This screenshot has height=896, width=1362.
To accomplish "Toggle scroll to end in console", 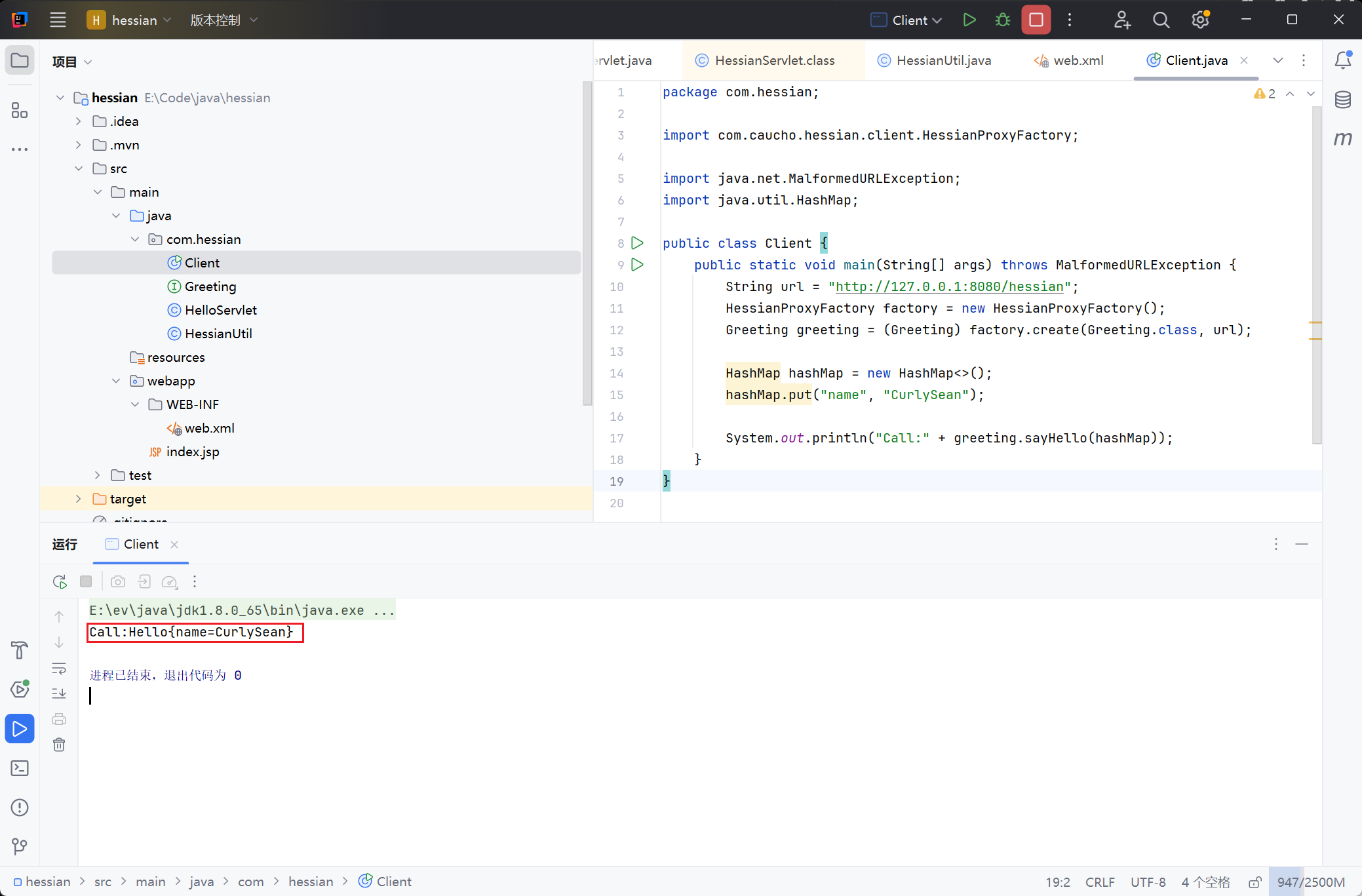I will click(59, 693).
